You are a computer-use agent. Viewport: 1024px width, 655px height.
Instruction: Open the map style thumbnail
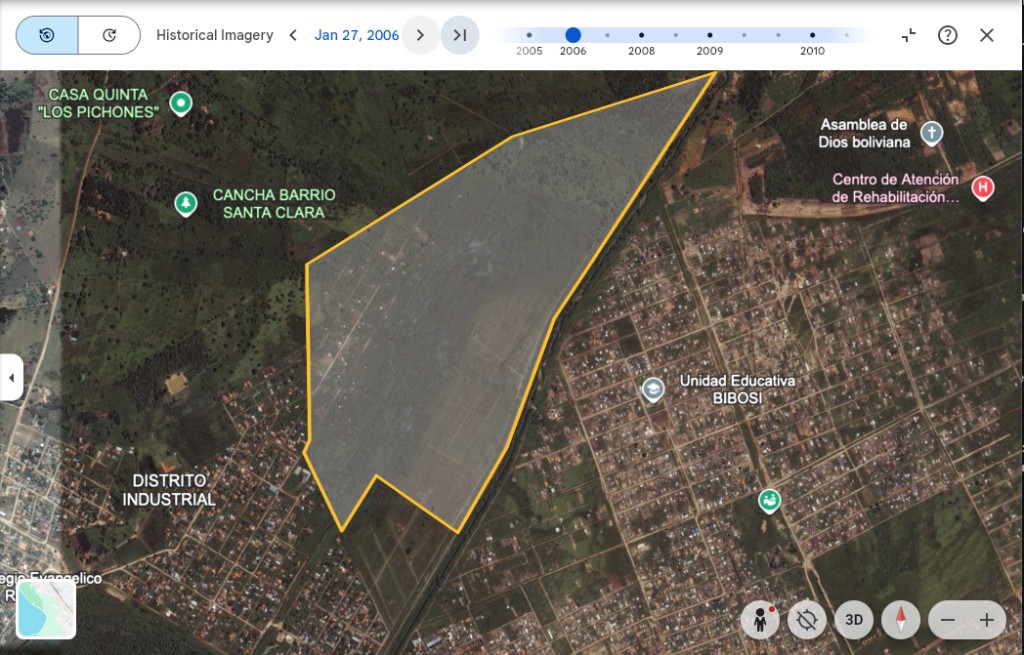tap(46, 609)
